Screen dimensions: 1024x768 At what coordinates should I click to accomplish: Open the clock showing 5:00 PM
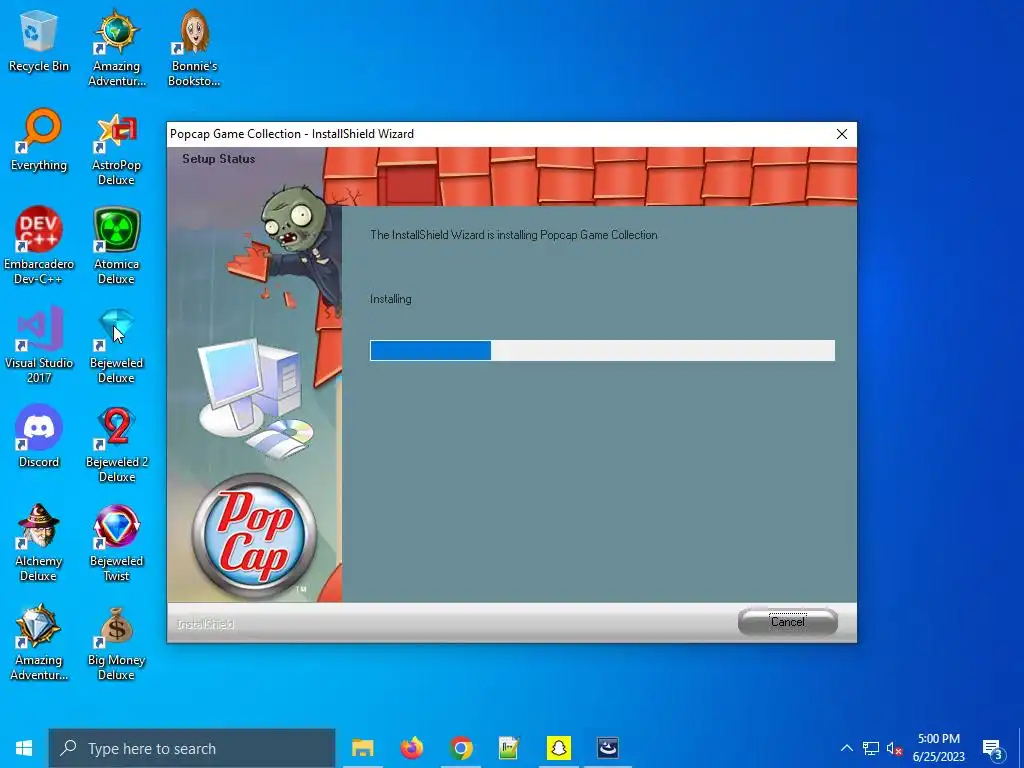coord(939,748)
